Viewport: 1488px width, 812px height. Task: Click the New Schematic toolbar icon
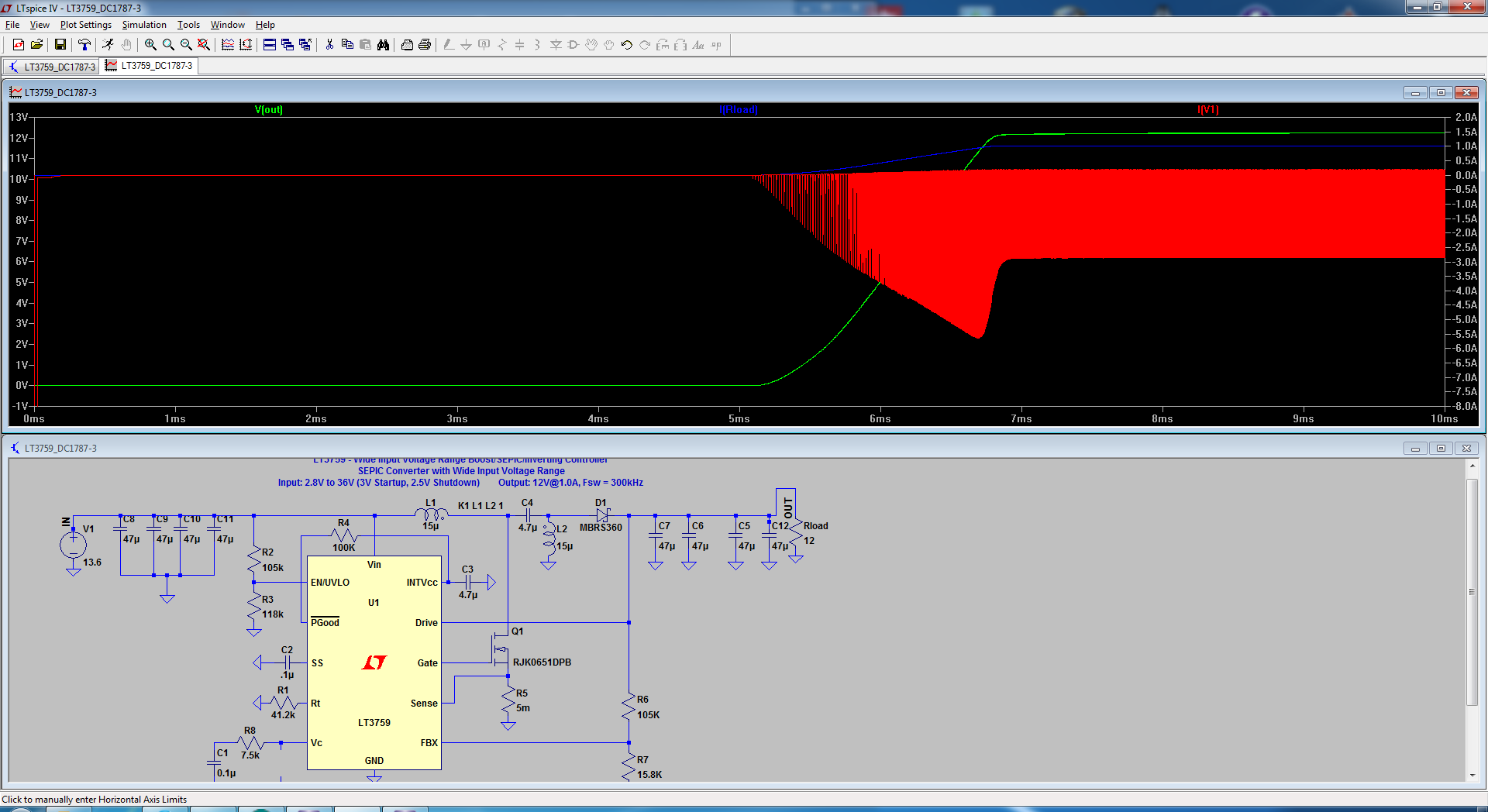click(x=19, y=45)
